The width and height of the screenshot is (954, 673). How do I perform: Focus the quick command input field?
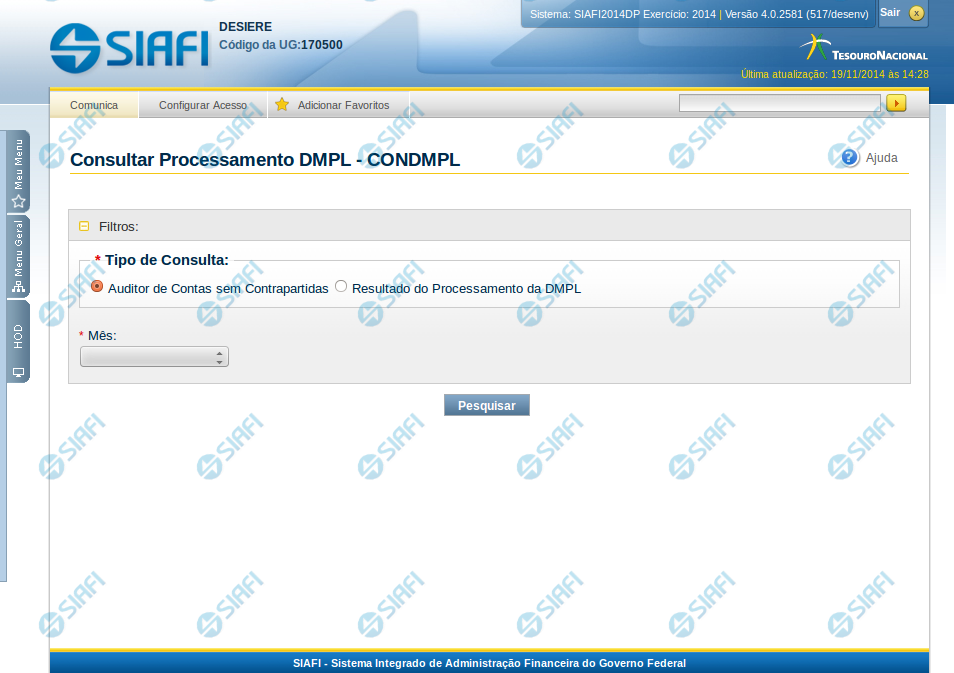(779, 103)
